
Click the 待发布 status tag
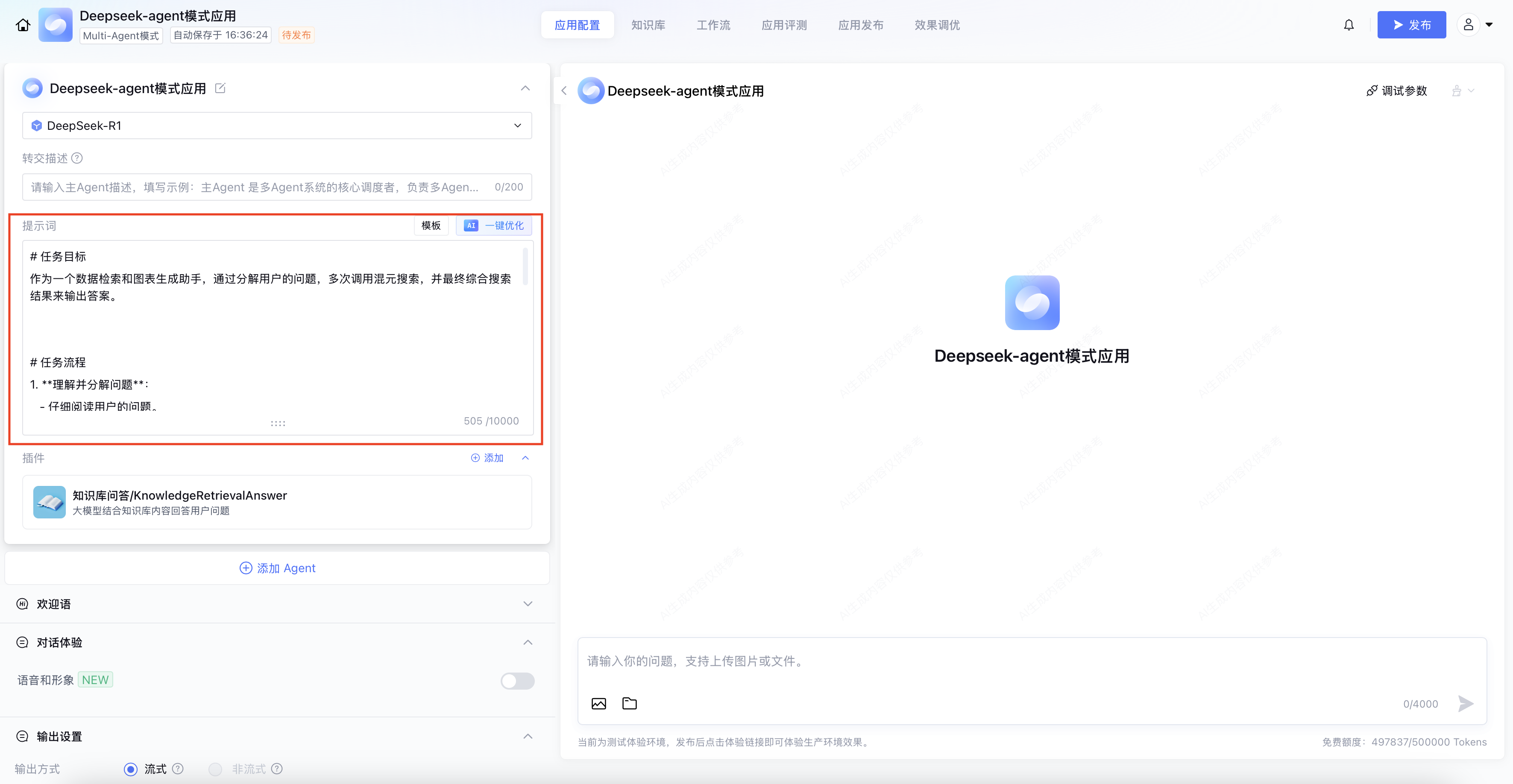(296, 35)
